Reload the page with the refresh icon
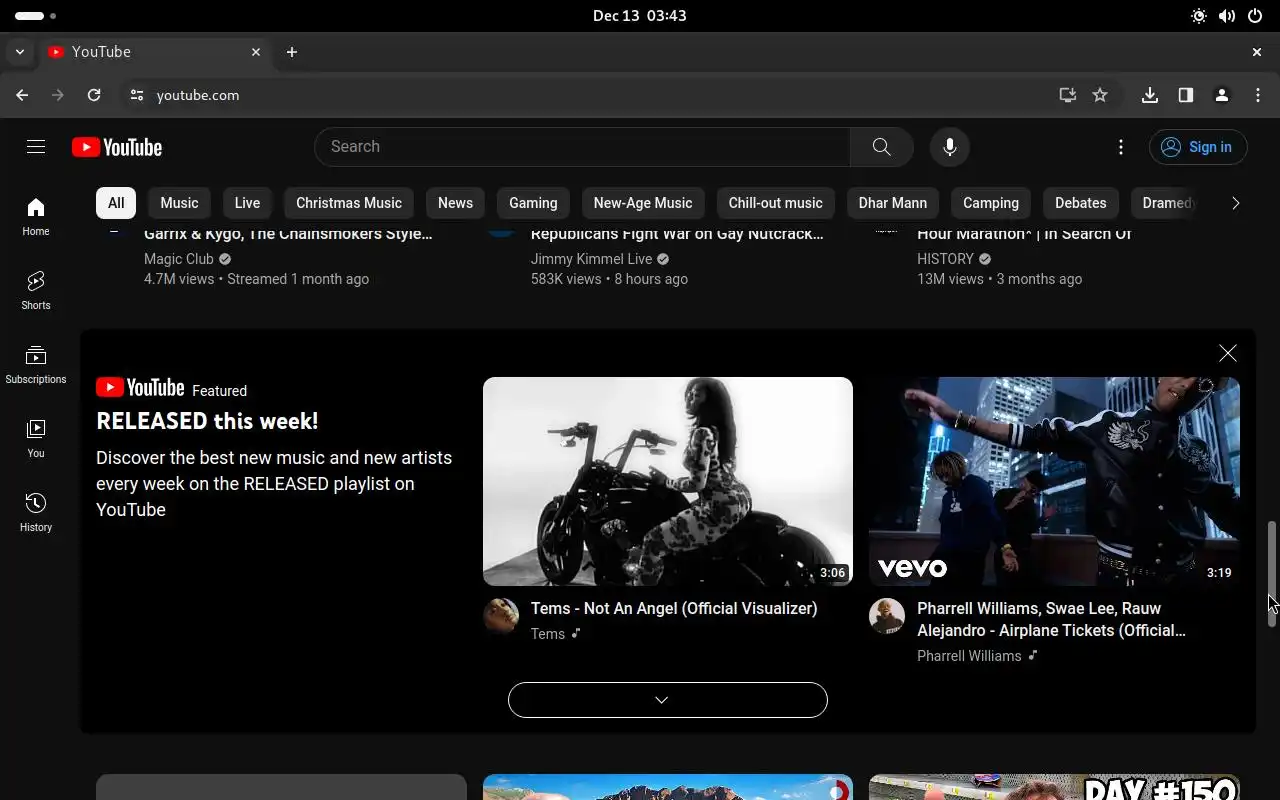1280x800 pixels. tap(94, 95)
